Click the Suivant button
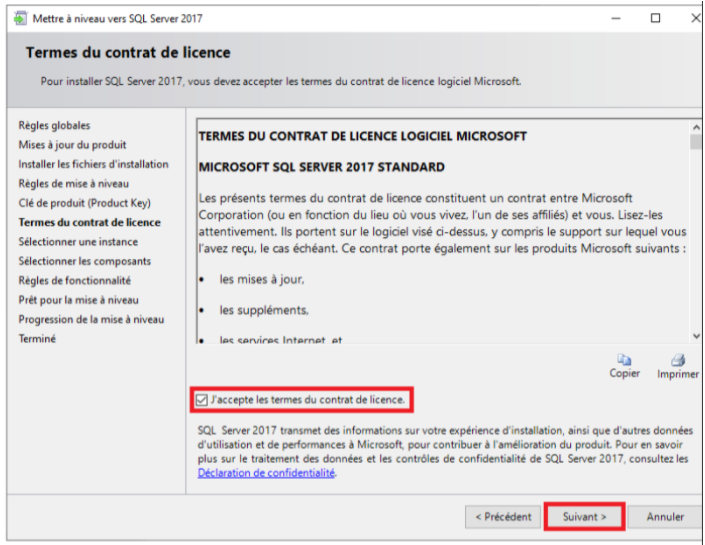Image resolution: width=705 pixels, height=545 pixels. (584, 517)
